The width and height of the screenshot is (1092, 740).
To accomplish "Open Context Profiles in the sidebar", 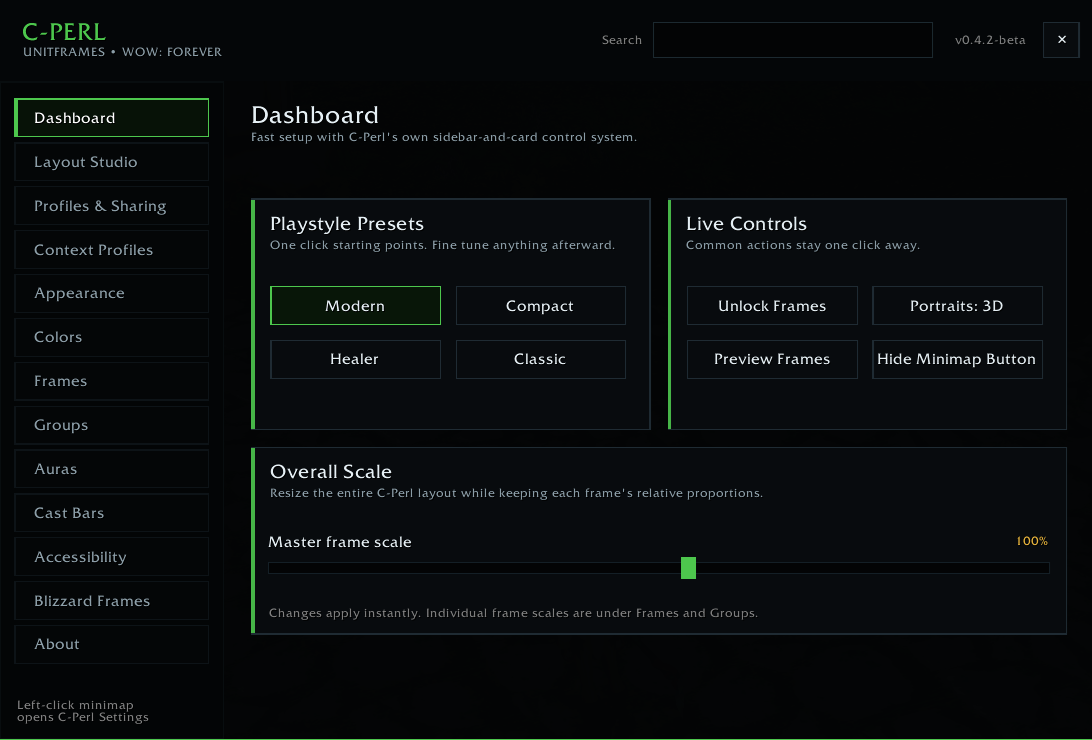I will 111,249.
